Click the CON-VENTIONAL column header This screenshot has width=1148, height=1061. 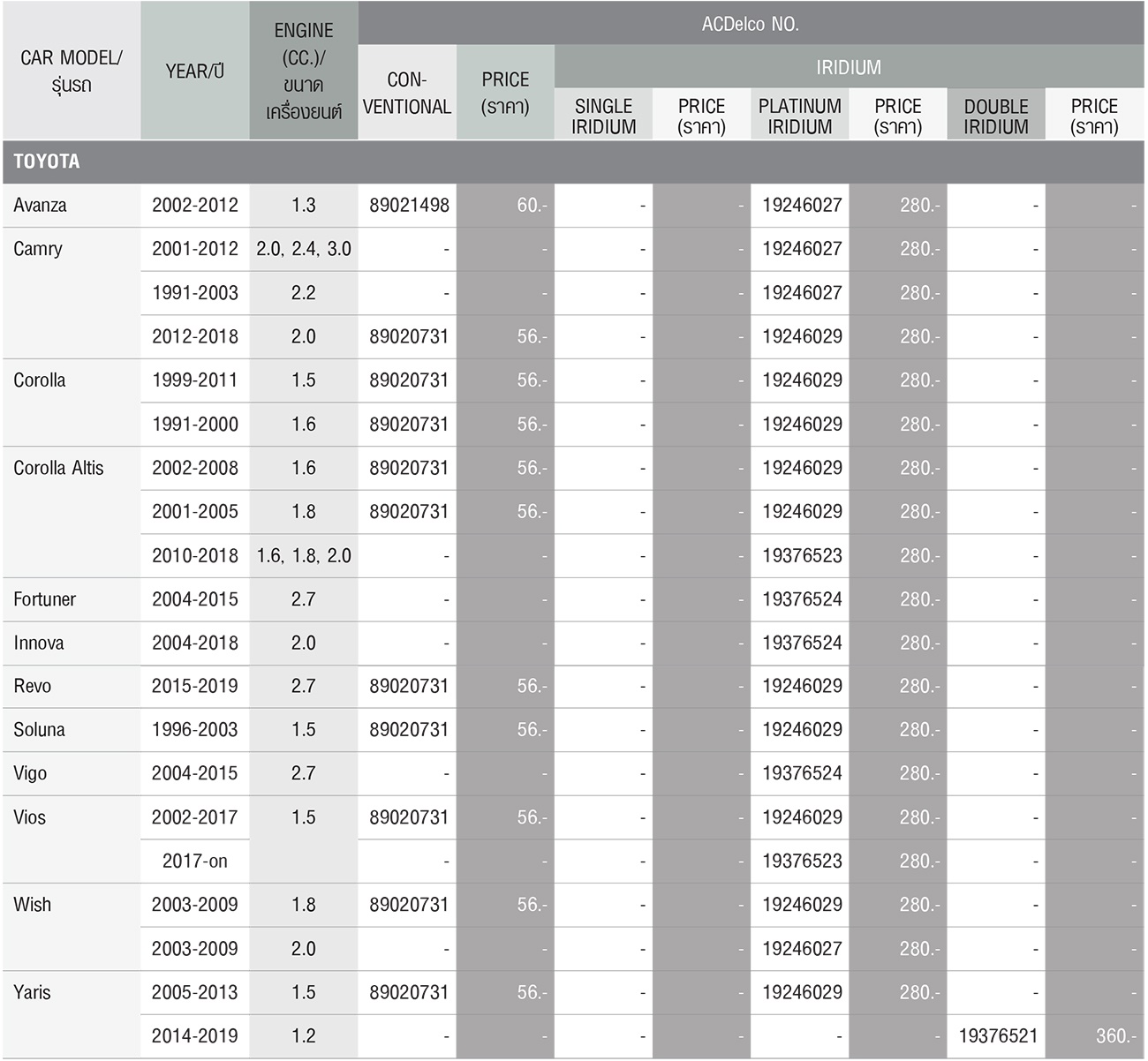tap(407, 93)
